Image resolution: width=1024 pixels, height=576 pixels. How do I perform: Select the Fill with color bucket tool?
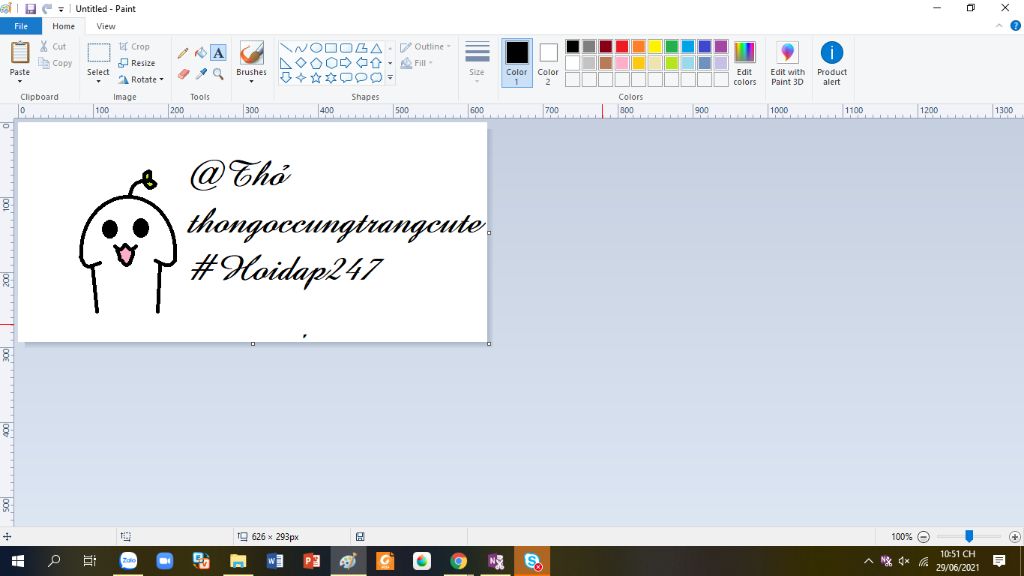[200, 53]
